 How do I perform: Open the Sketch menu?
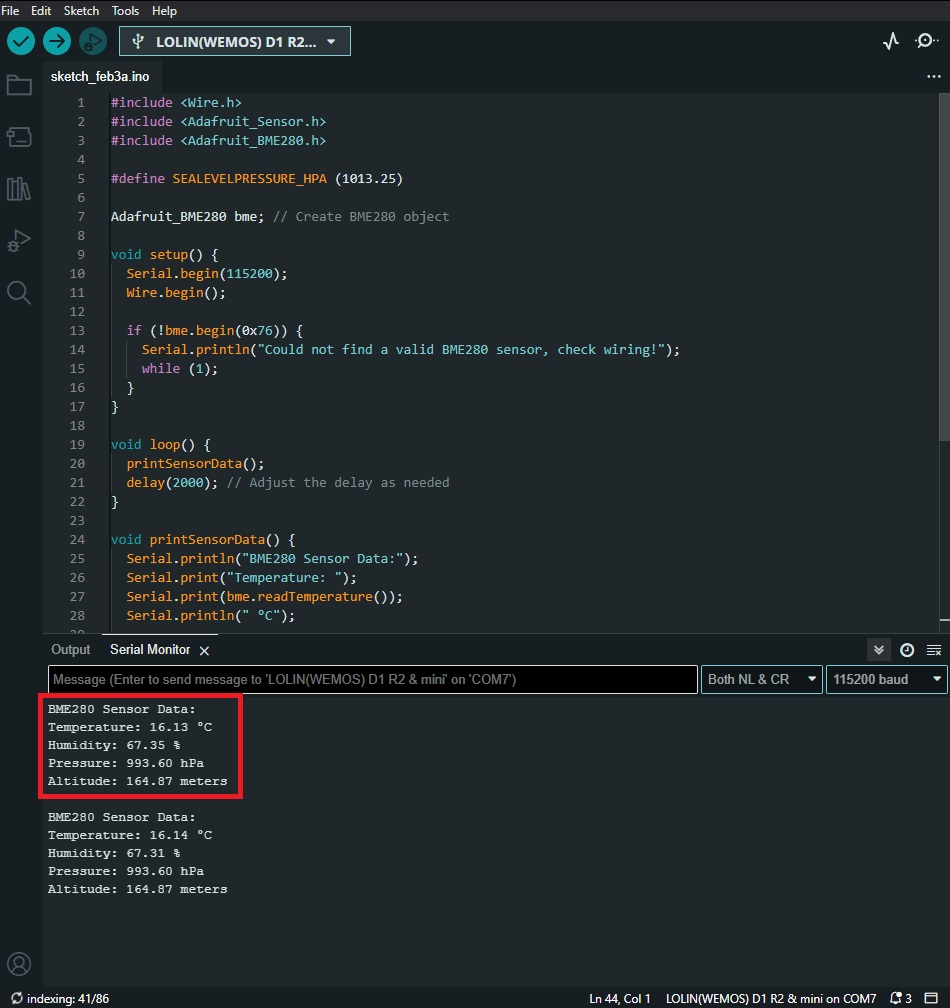click(x=81, y=10)
